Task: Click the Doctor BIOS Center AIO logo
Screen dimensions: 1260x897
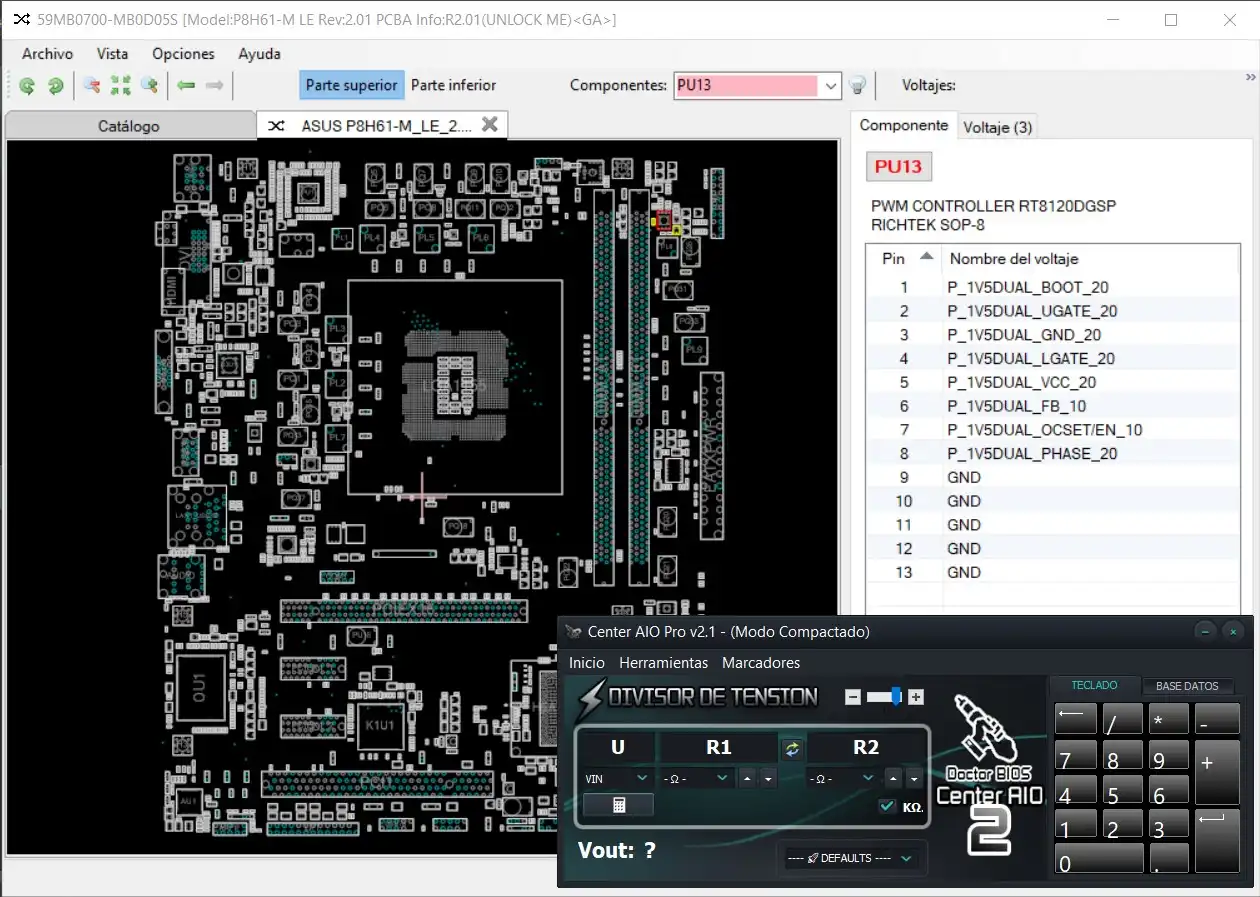Action: [988, 773]
